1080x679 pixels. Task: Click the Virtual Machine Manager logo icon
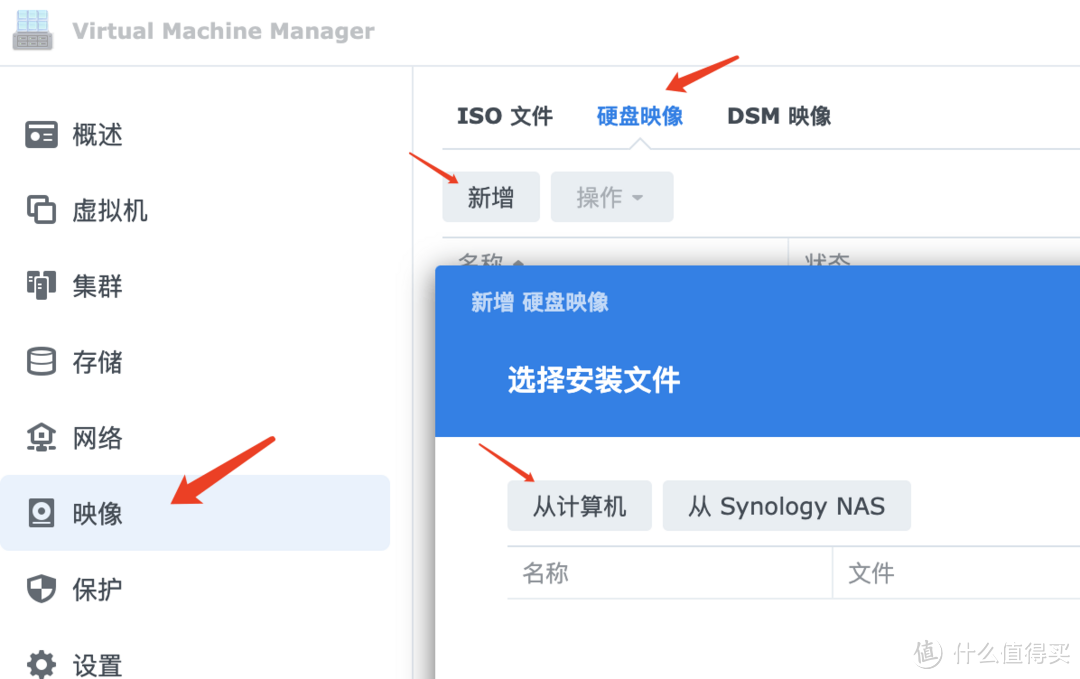[32, 30]
